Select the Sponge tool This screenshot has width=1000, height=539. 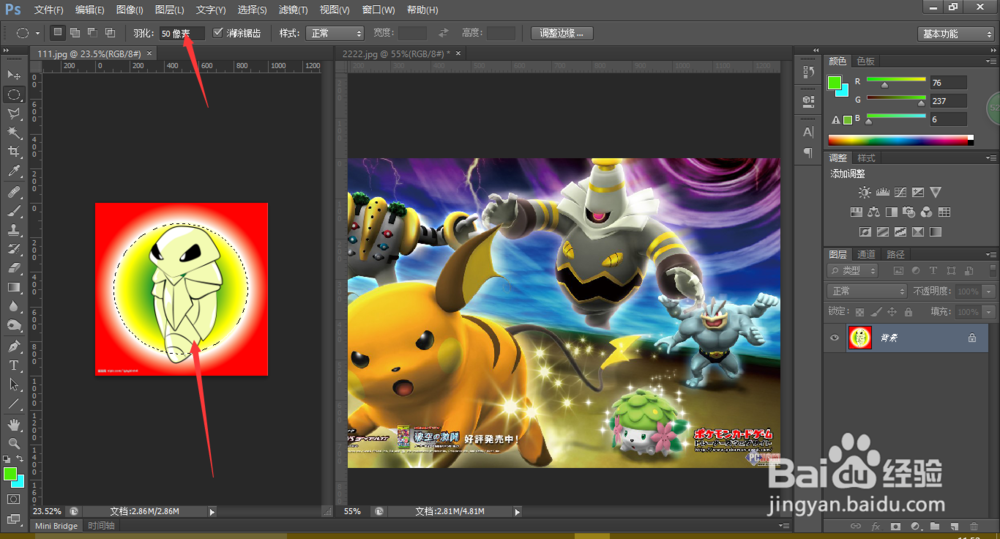[13, 326]
